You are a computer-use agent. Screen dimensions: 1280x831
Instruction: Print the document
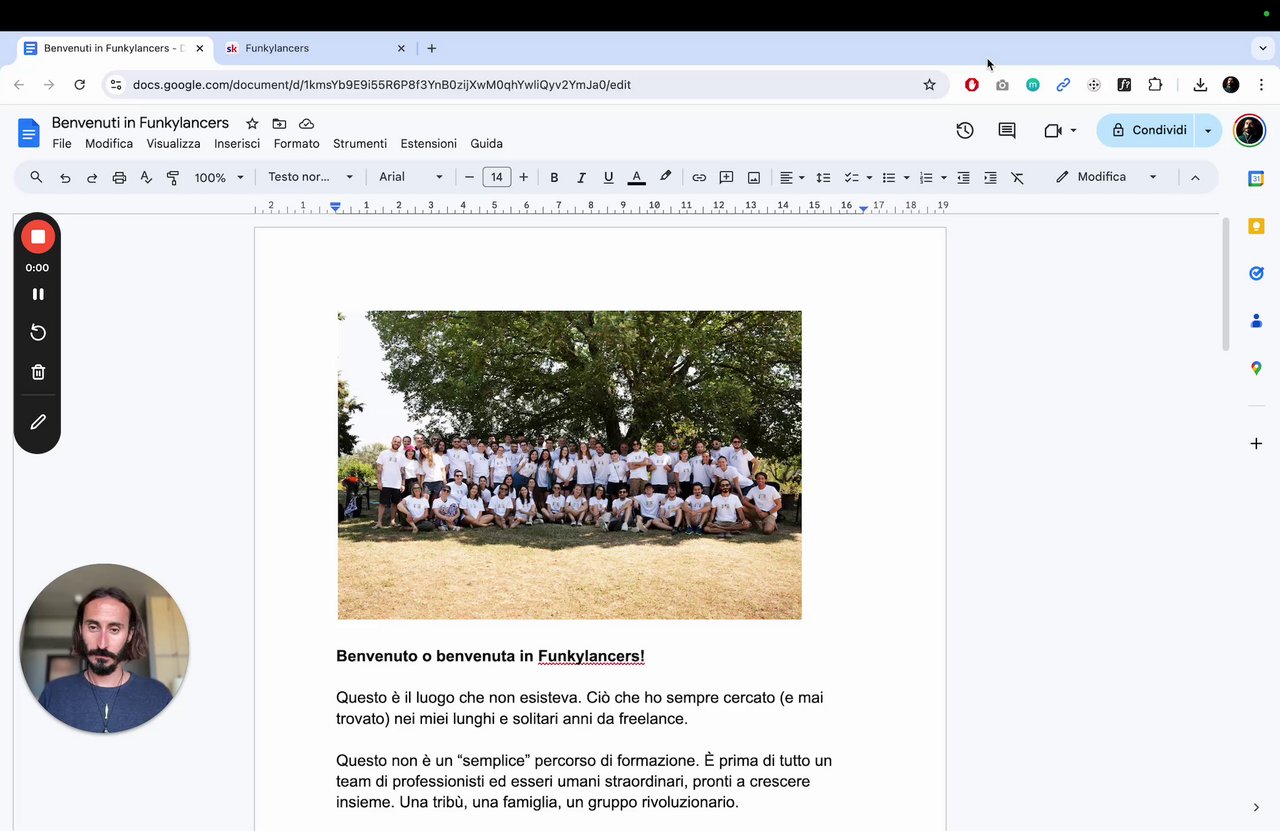[x=119, y=177]
